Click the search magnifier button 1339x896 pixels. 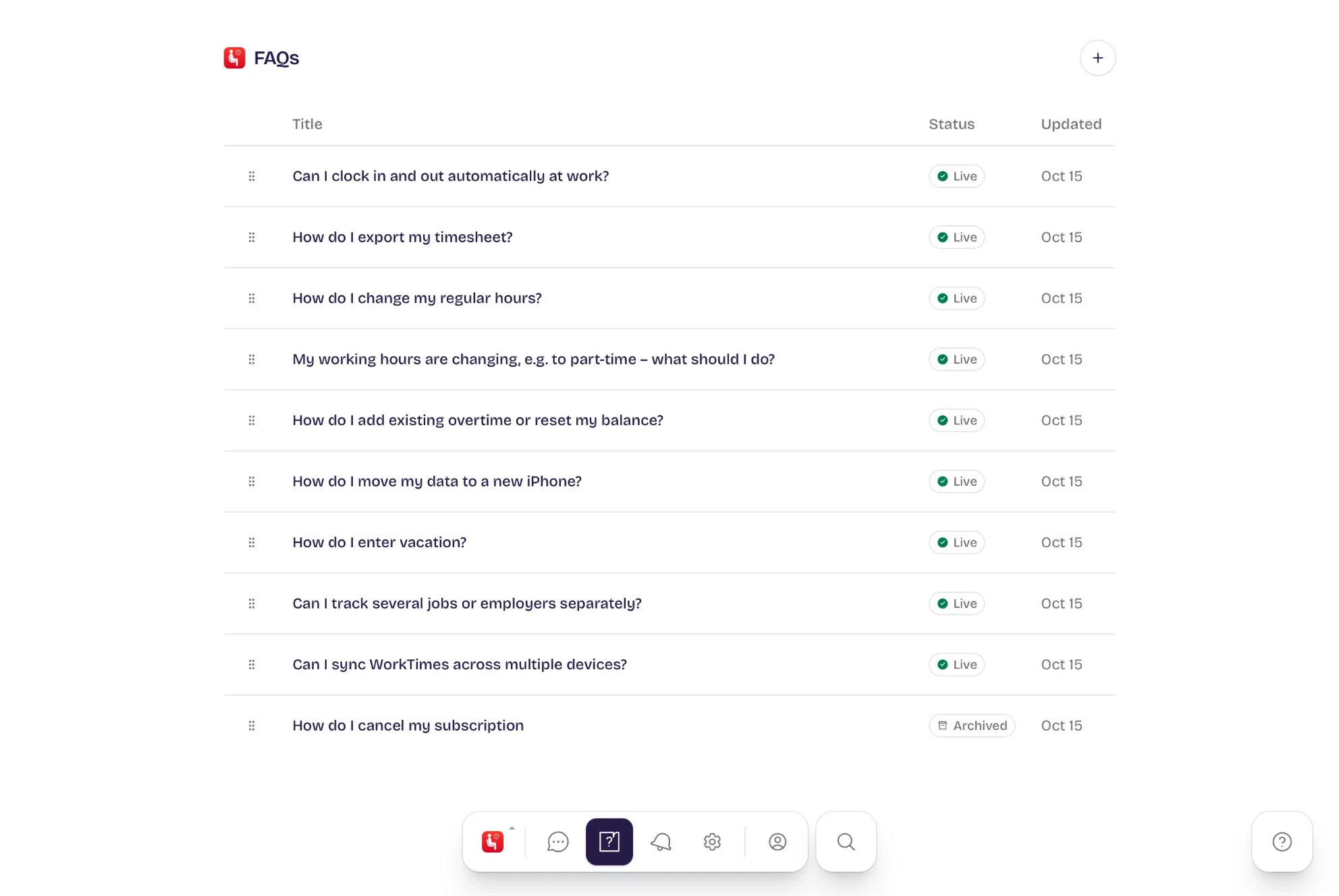[x=846, y=841]
